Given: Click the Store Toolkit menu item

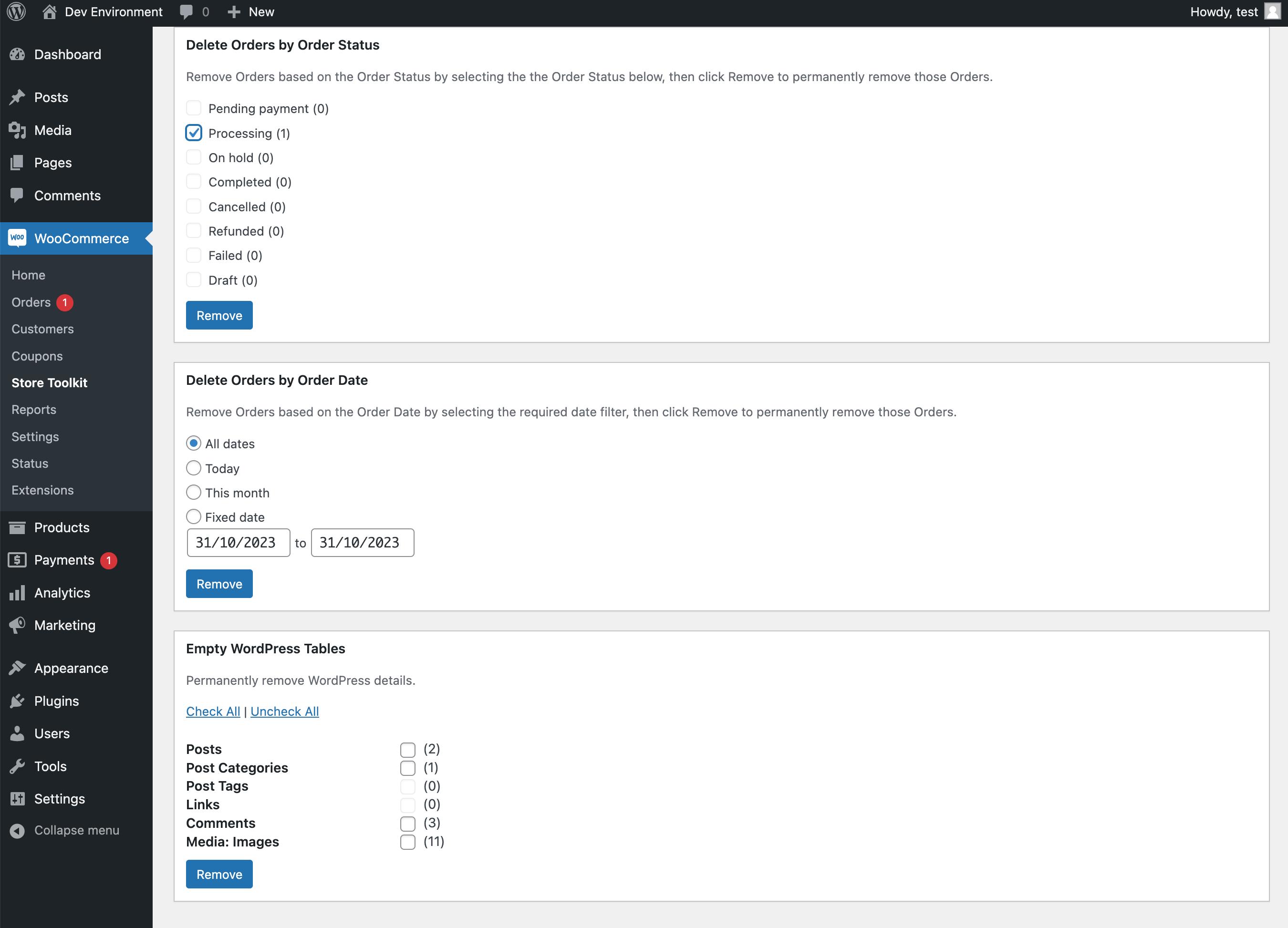Looking at the screenshot, I should [49, 382].
